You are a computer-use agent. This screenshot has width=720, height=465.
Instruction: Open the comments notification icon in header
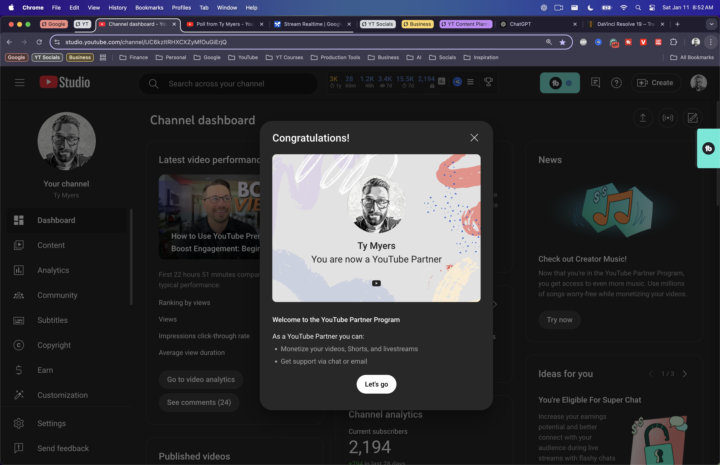(595, 83)
